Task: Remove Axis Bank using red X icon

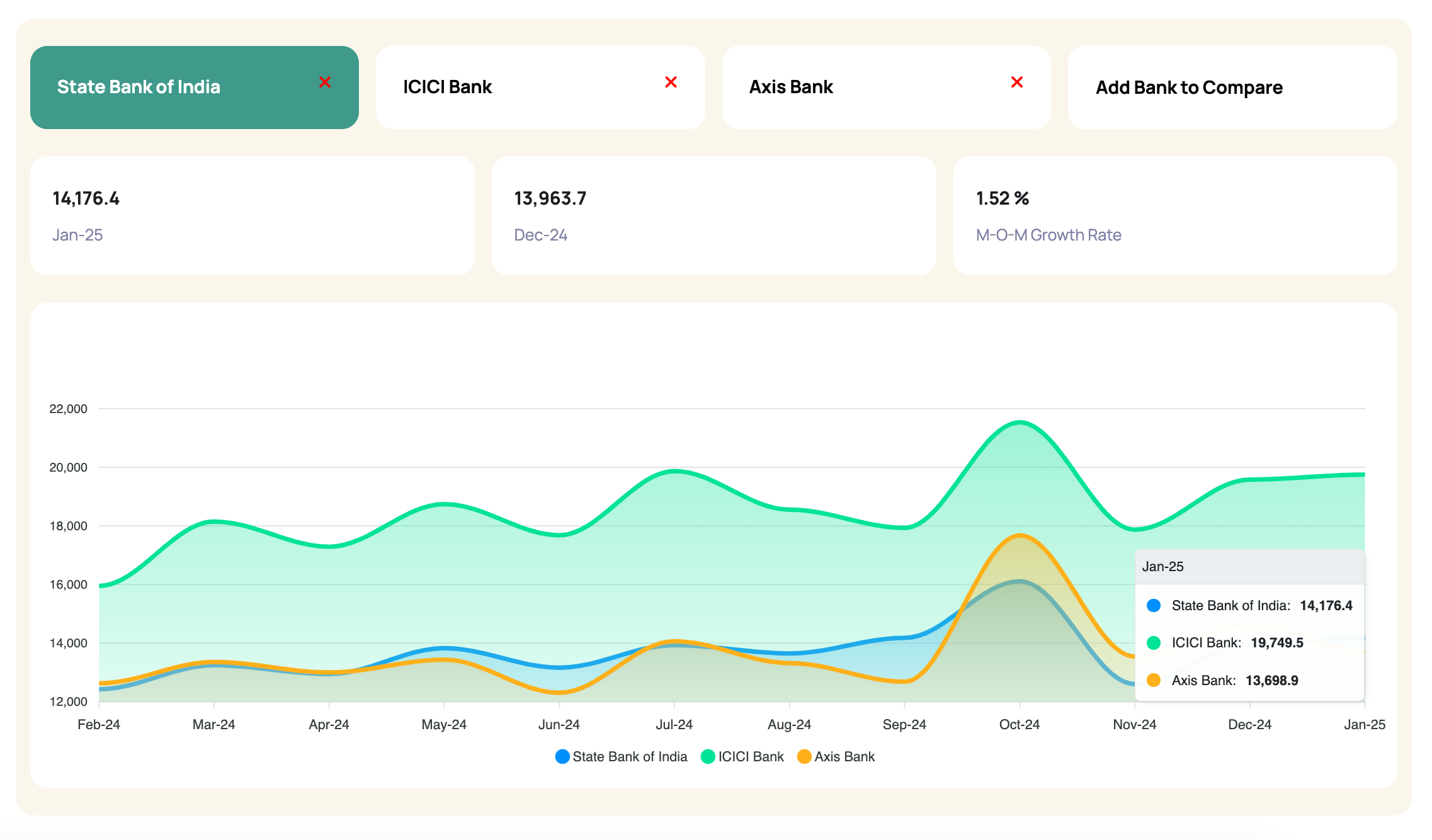Action: click(1016, 82)
